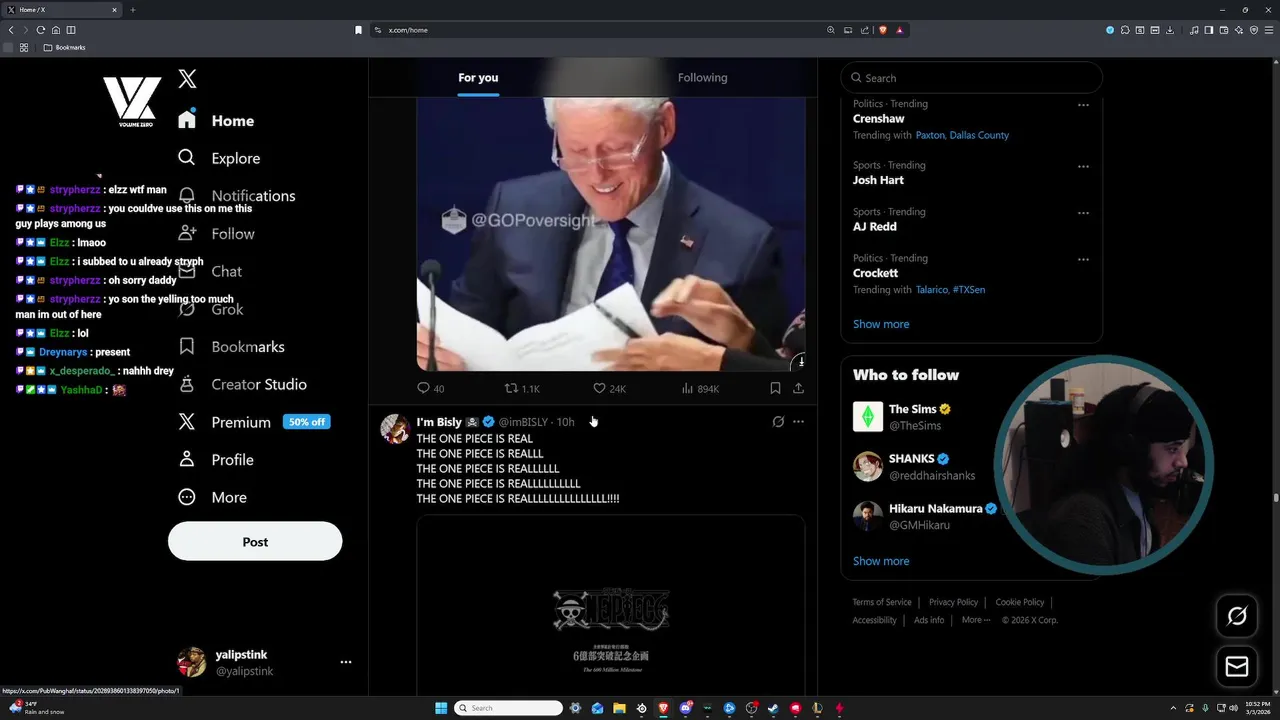Click the Post button

coord(255,541)
